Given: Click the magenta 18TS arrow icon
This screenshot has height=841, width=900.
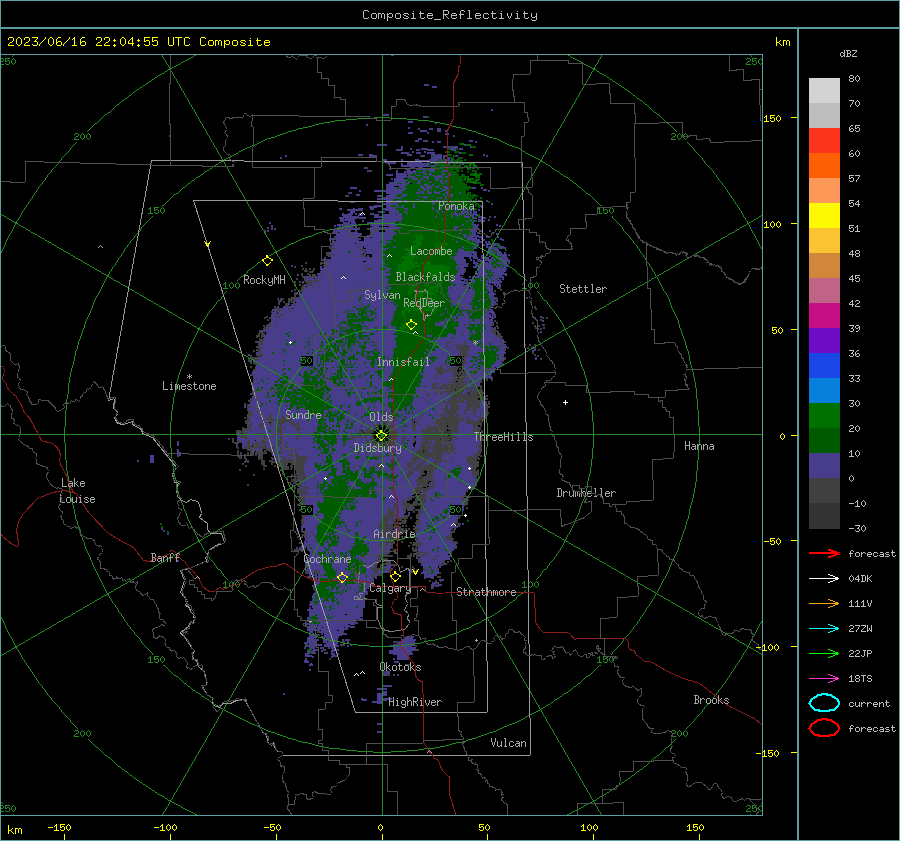Looking at the screenshot, I should (824, 679).
